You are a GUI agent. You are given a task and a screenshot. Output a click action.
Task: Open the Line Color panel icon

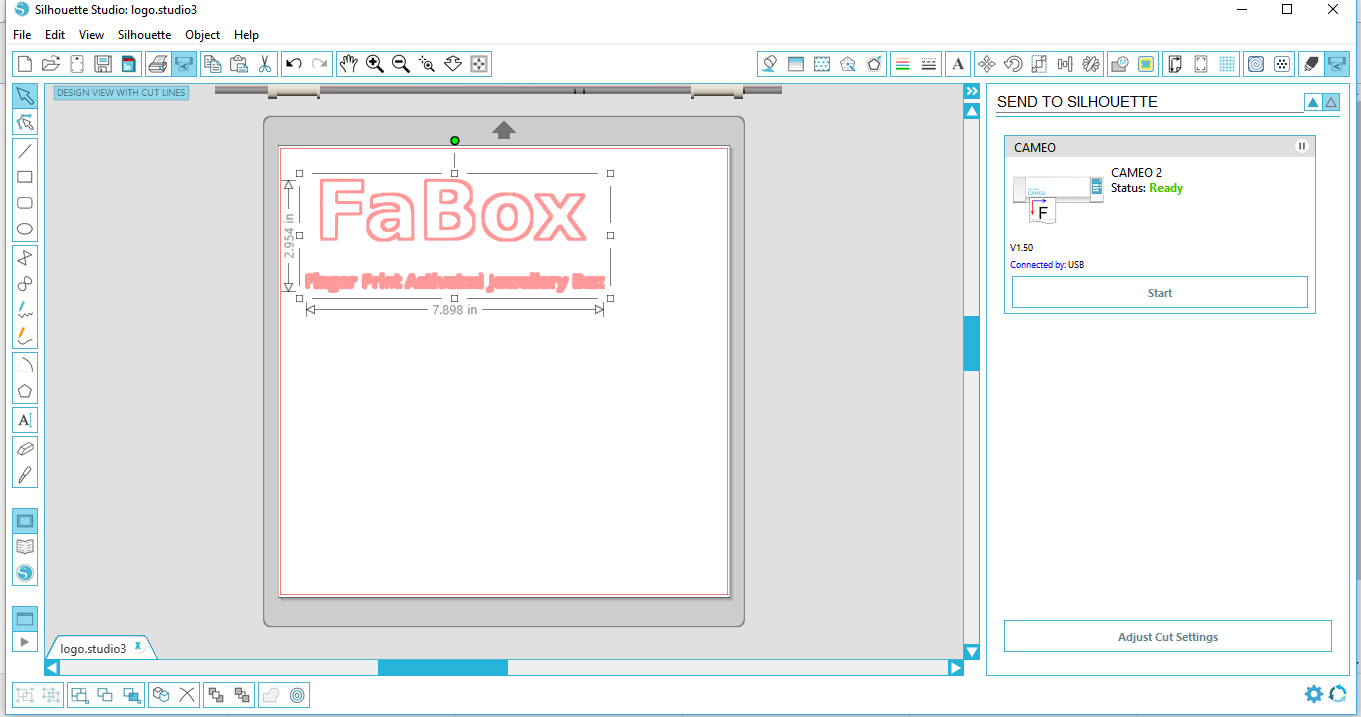[x=903, y=64]
